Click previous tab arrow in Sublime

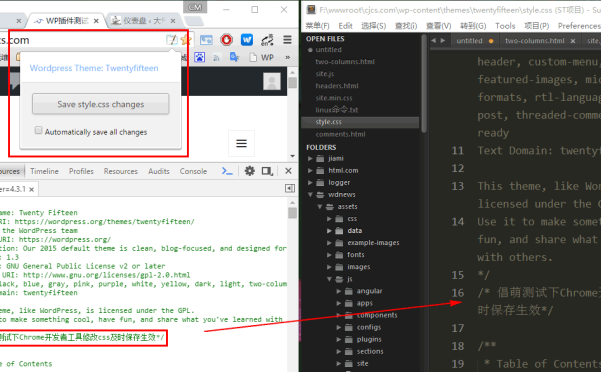pyautogui.click(x=434, y=41)
